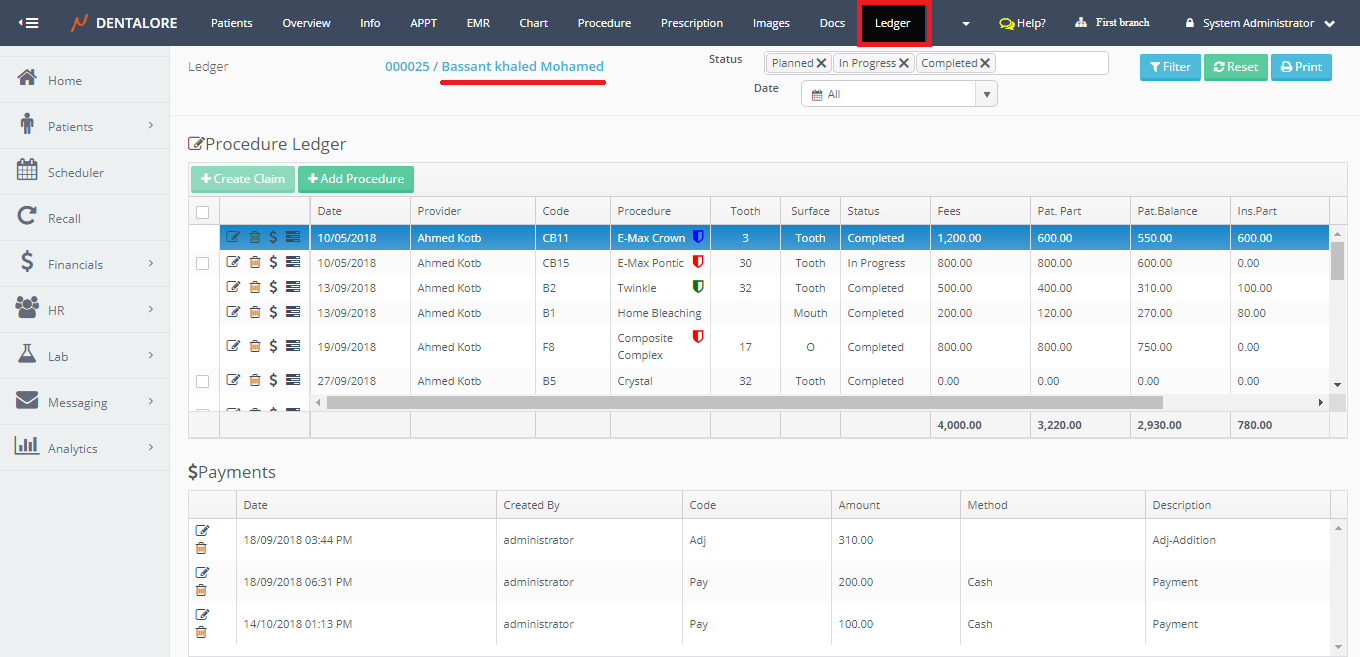Check the select-all checkbox in table header

(203, 211)
